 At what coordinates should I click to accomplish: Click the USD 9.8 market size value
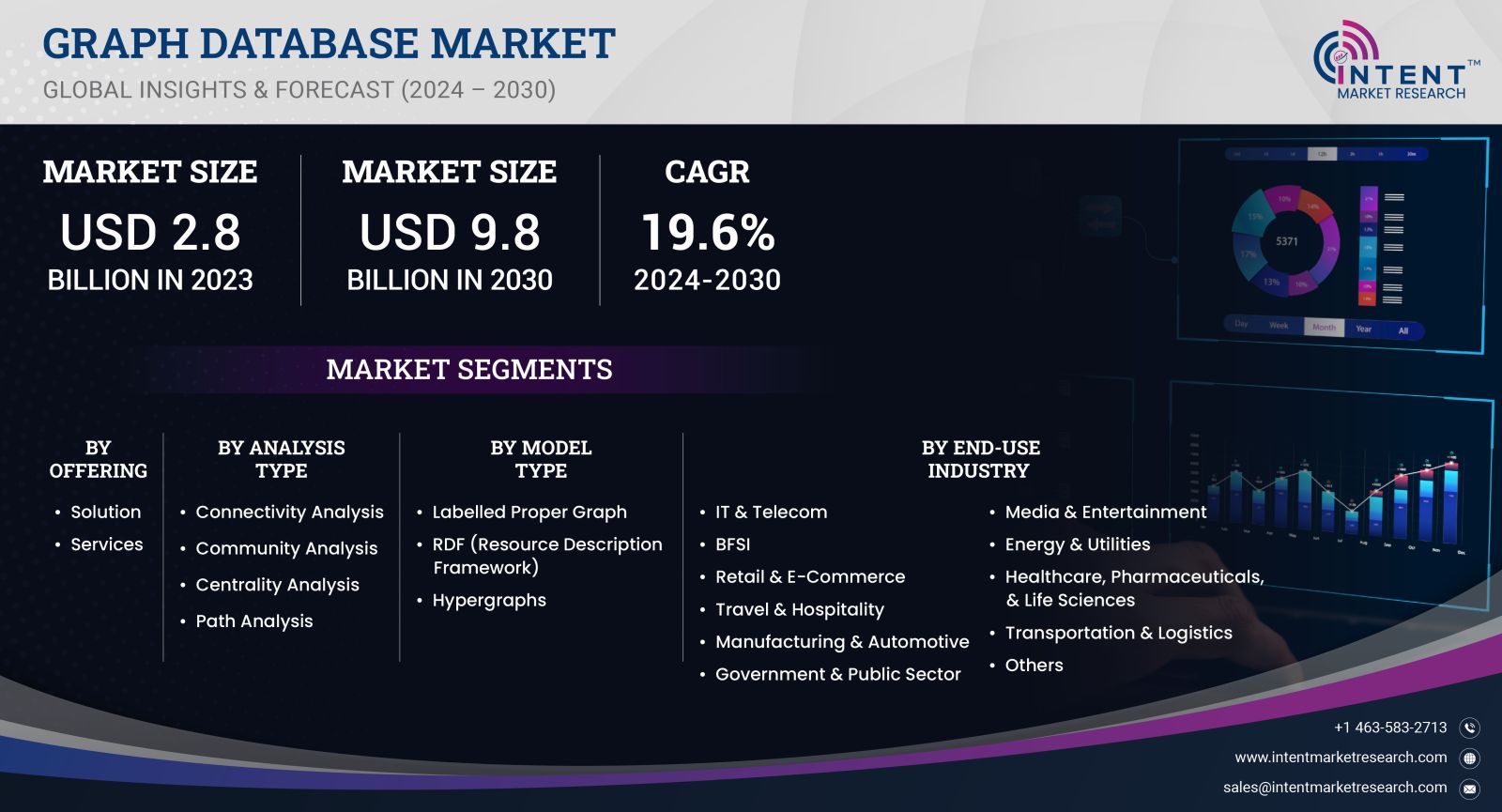point(450,232)
